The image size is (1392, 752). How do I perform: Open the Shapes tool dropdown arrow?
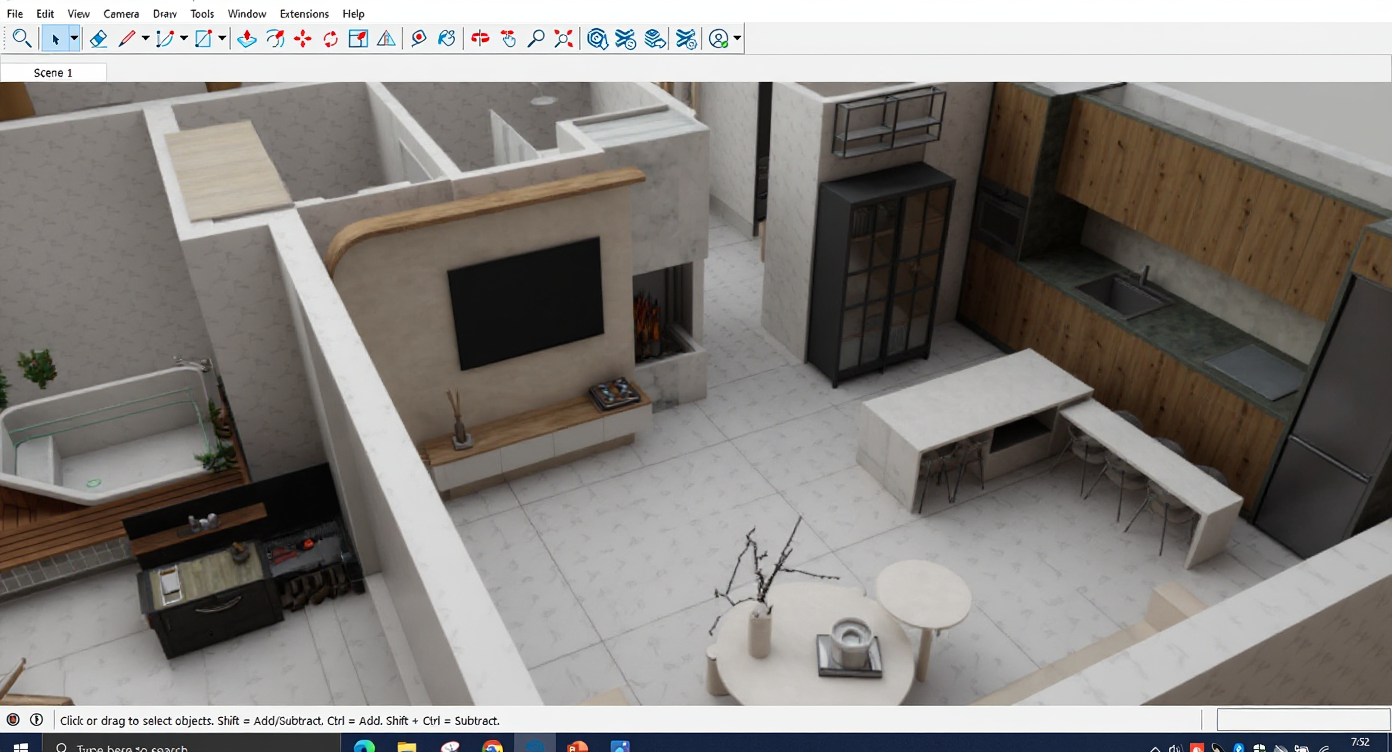pos(222,39)
